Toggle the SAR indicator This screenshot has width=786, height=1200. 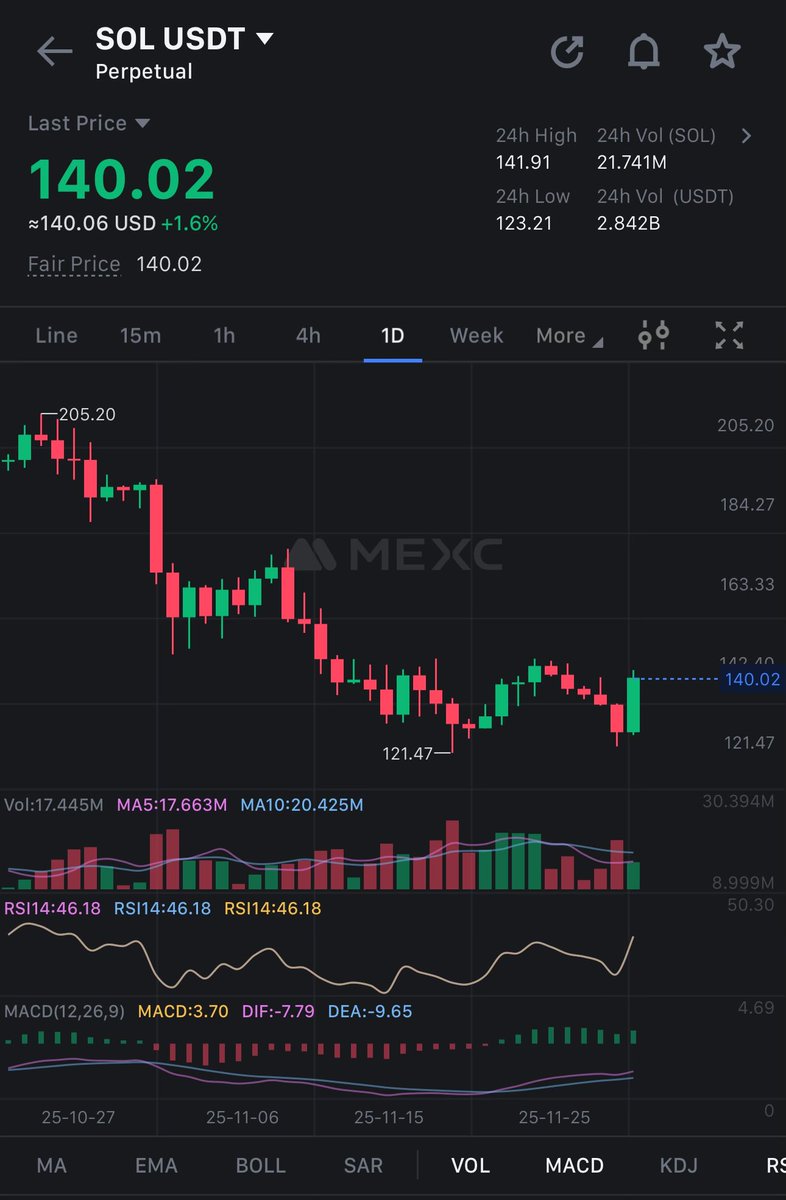point(363,1165)
